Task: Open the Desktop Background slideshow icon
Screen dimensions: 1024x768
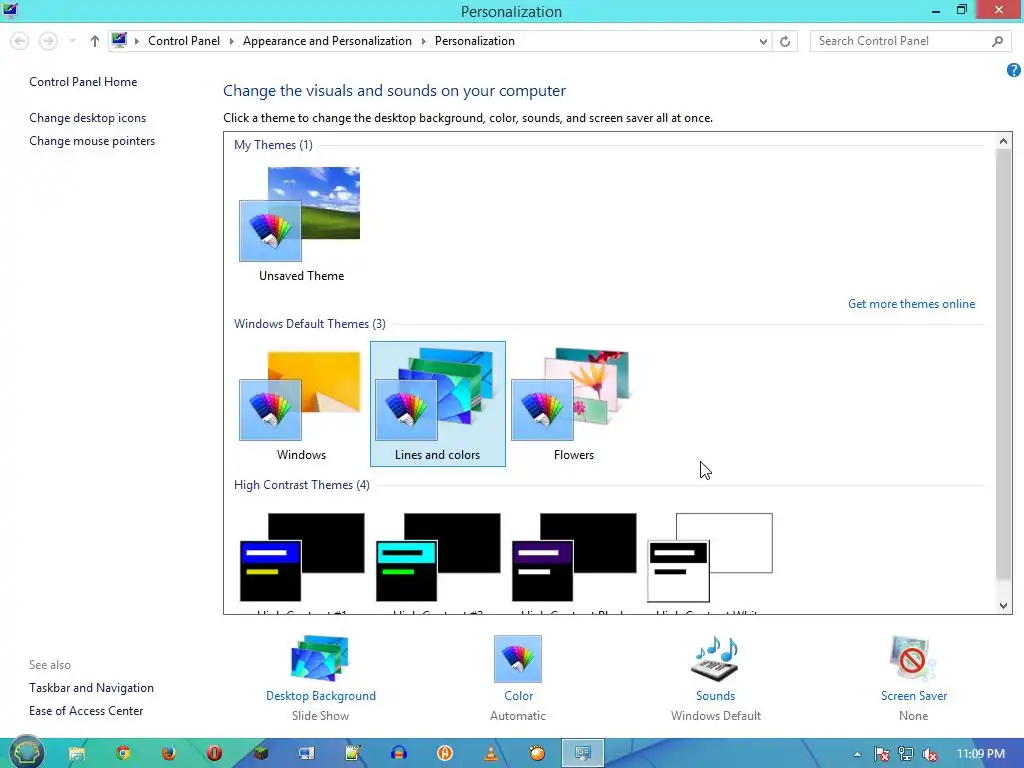Action: [x=320, y=658]
